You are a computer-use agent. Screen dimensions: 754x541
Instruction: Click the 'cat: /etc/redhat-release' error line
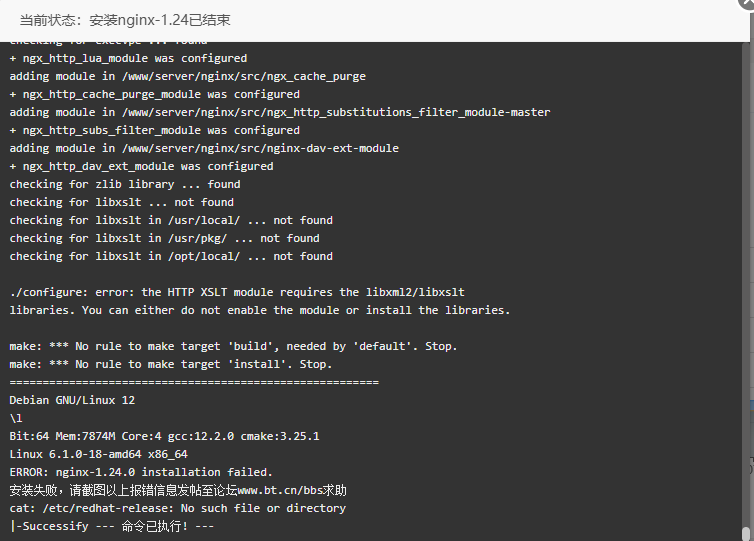(x=177, y=508)
